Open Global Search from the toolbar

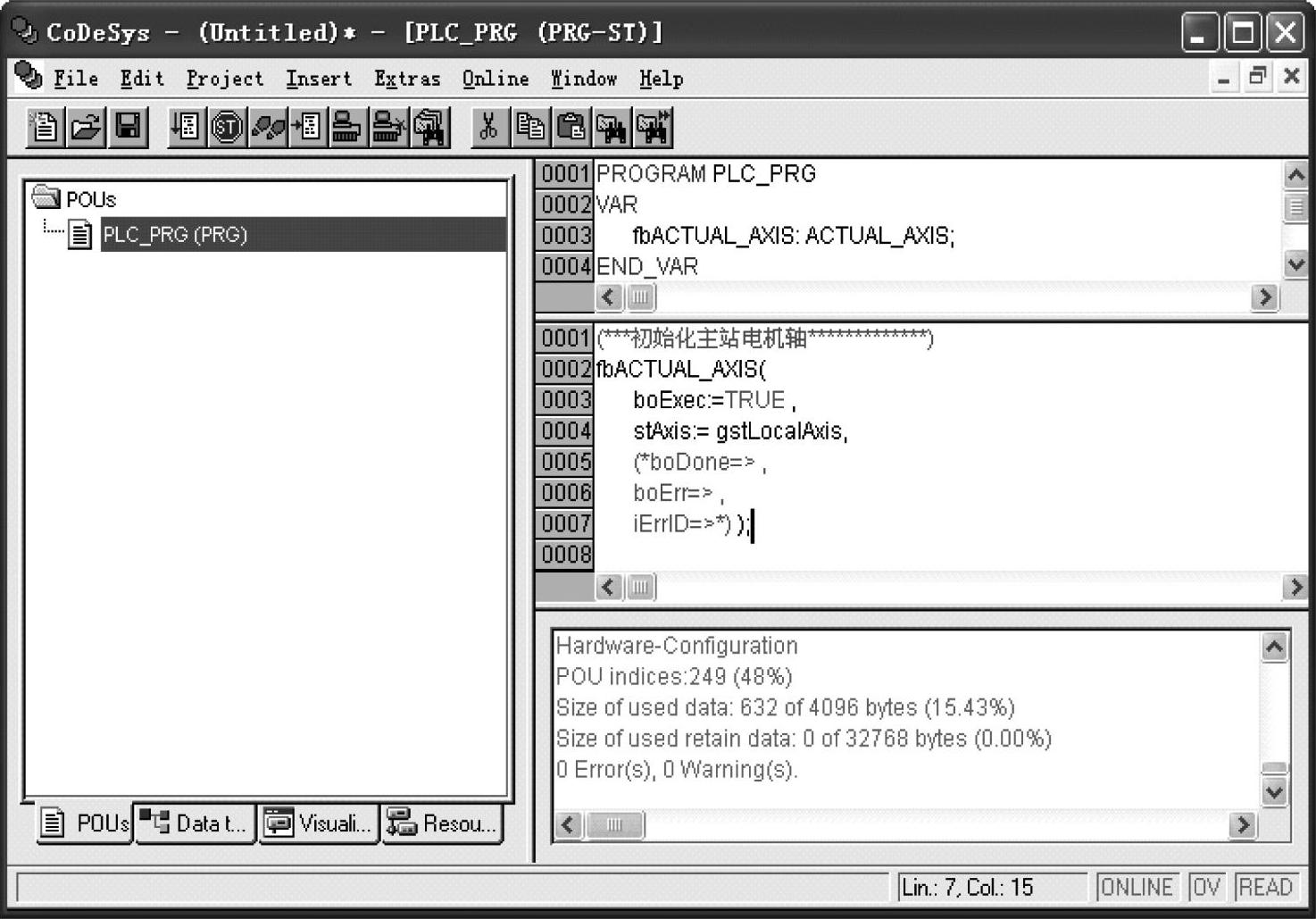click(429, 127)
